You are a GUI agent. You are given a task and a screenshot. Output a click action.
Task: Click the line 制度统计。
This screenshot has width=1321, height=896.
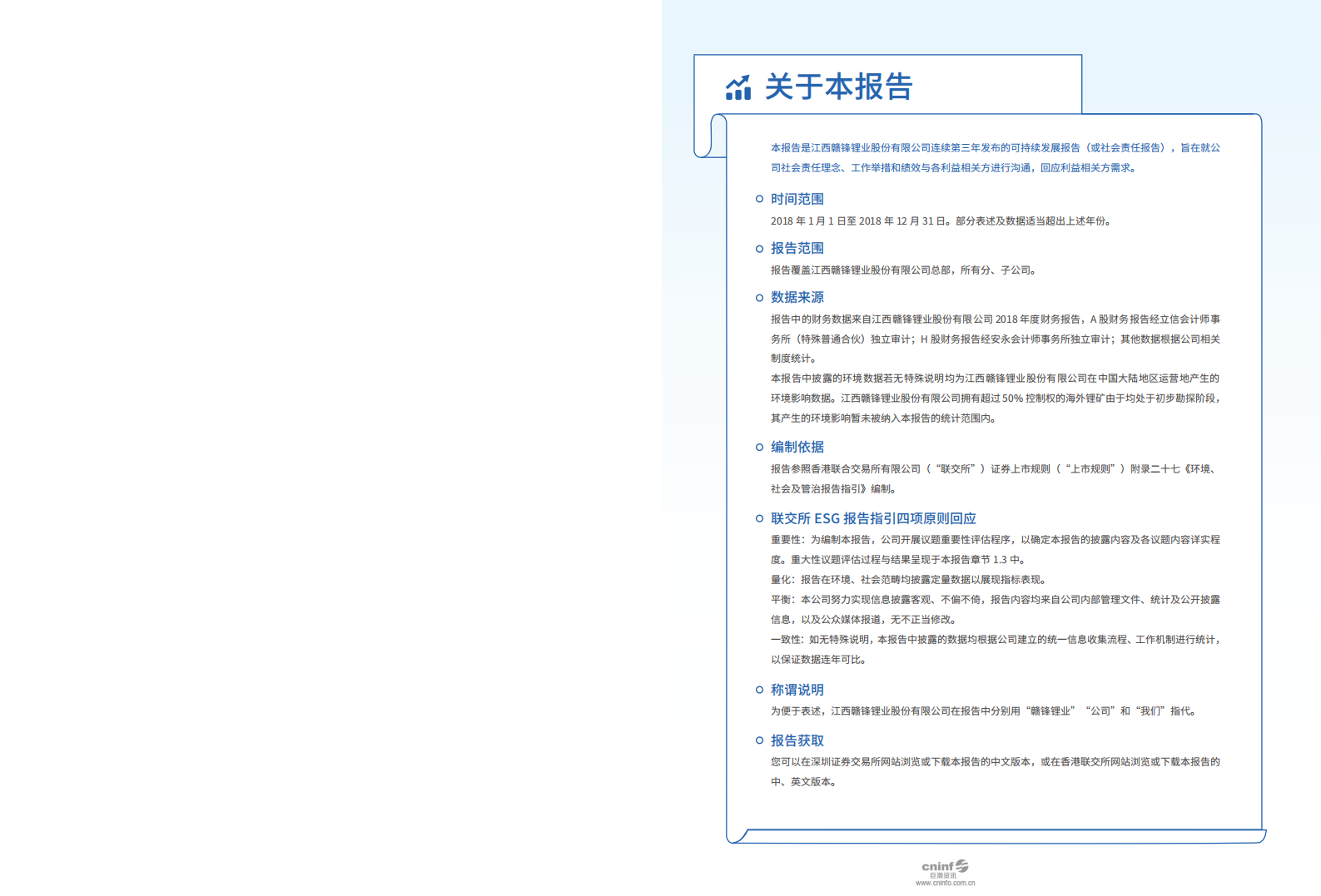click(795, 359)
